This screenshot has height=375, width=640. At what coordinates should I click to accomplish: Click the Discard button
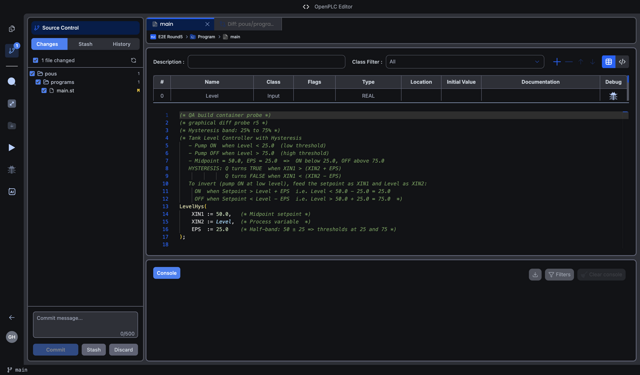pyautogui.click(x=123, y=350)
